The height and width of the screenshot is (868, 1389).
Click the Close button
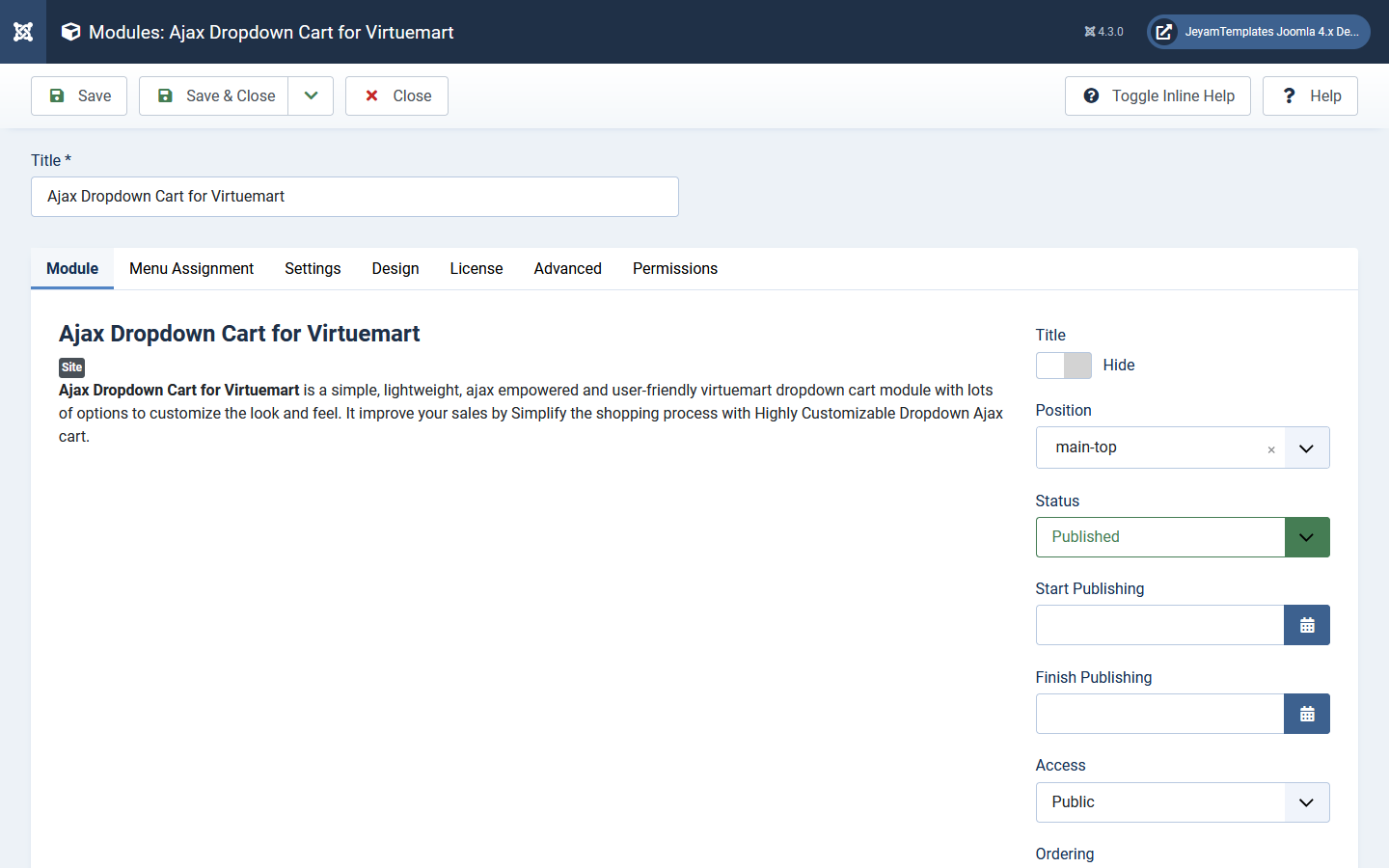click(x=396, y=95)
